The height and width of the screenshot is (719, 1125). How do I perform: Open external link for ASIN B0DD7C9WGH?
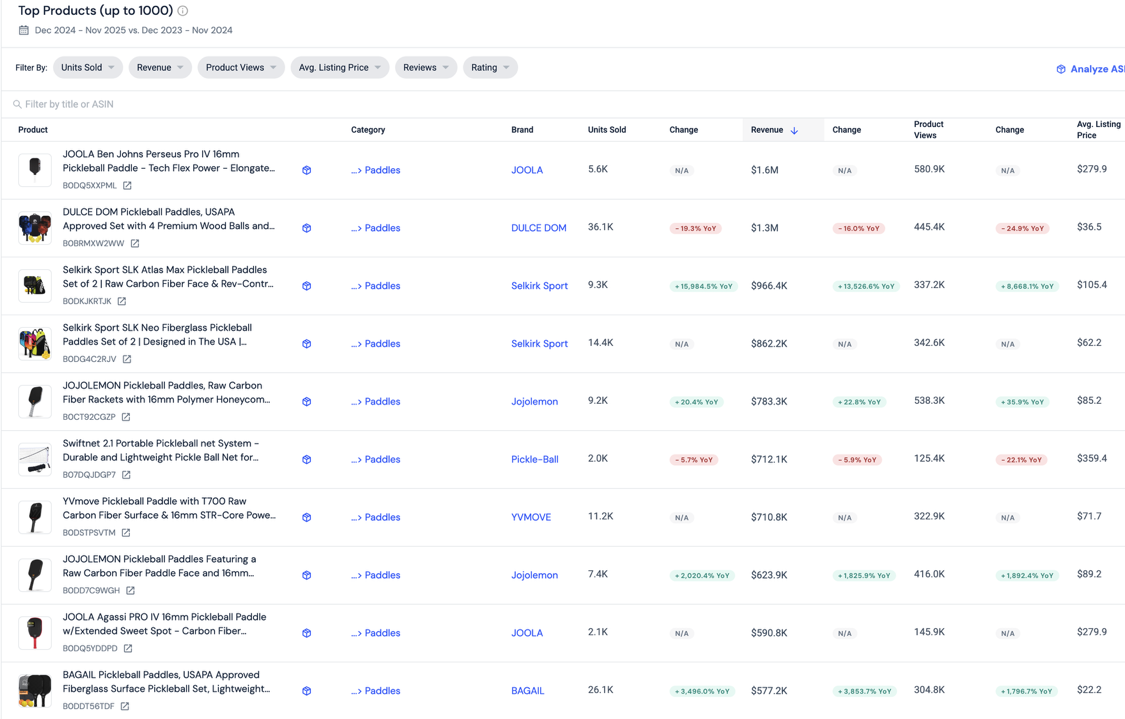(x=131, y=591)
